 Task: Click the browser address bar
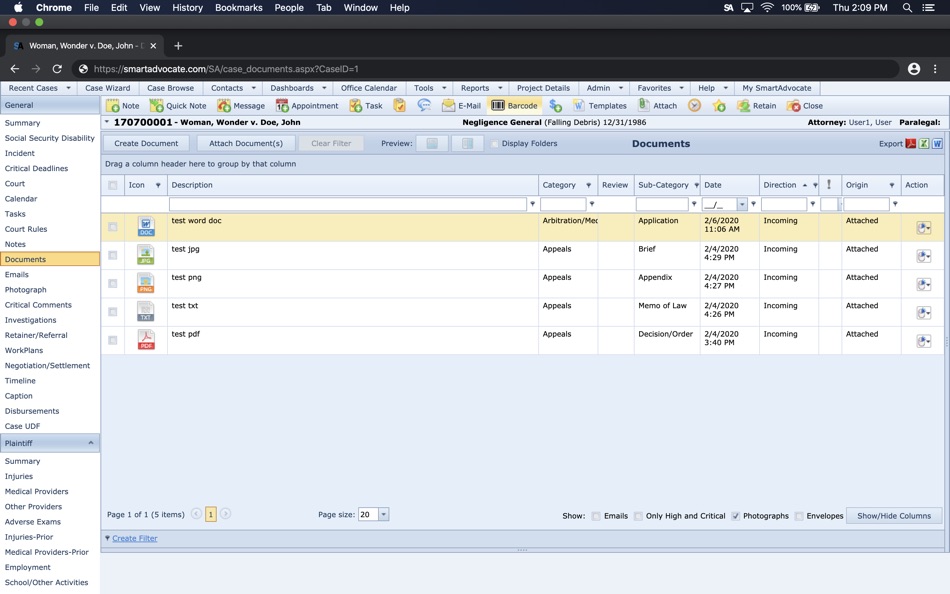pyautogui.click(x=485, y=69)
